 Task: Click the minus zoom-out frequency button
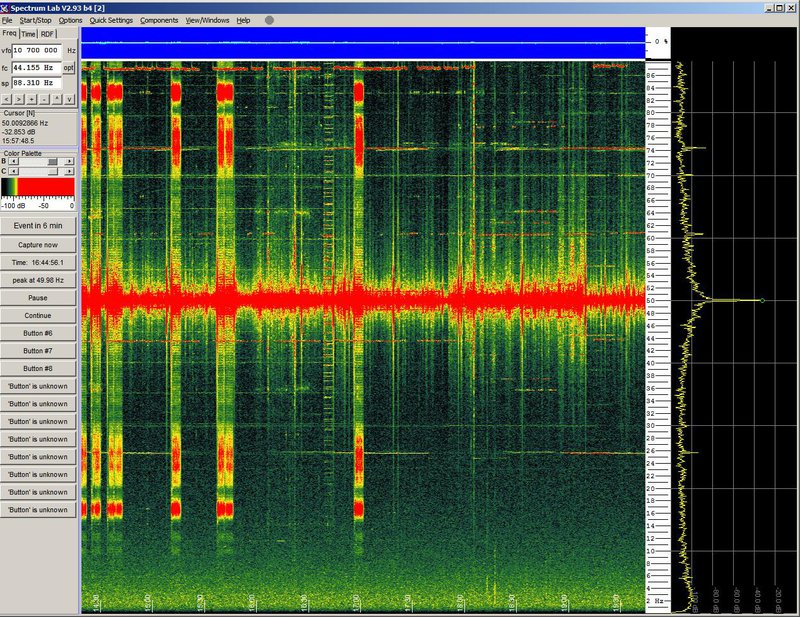[46, 99]
